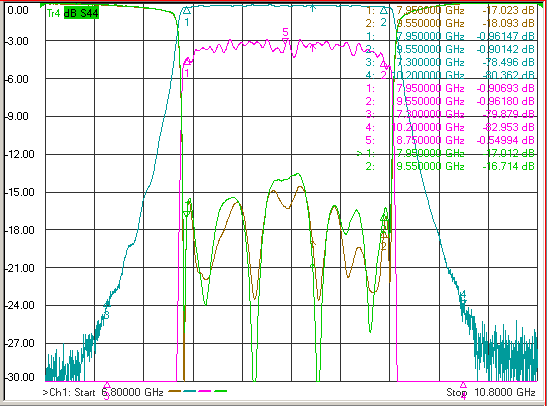Screen dimensions: 547x406
Task: Click the 0.00 top reference scale label
Action: point(18,10)
